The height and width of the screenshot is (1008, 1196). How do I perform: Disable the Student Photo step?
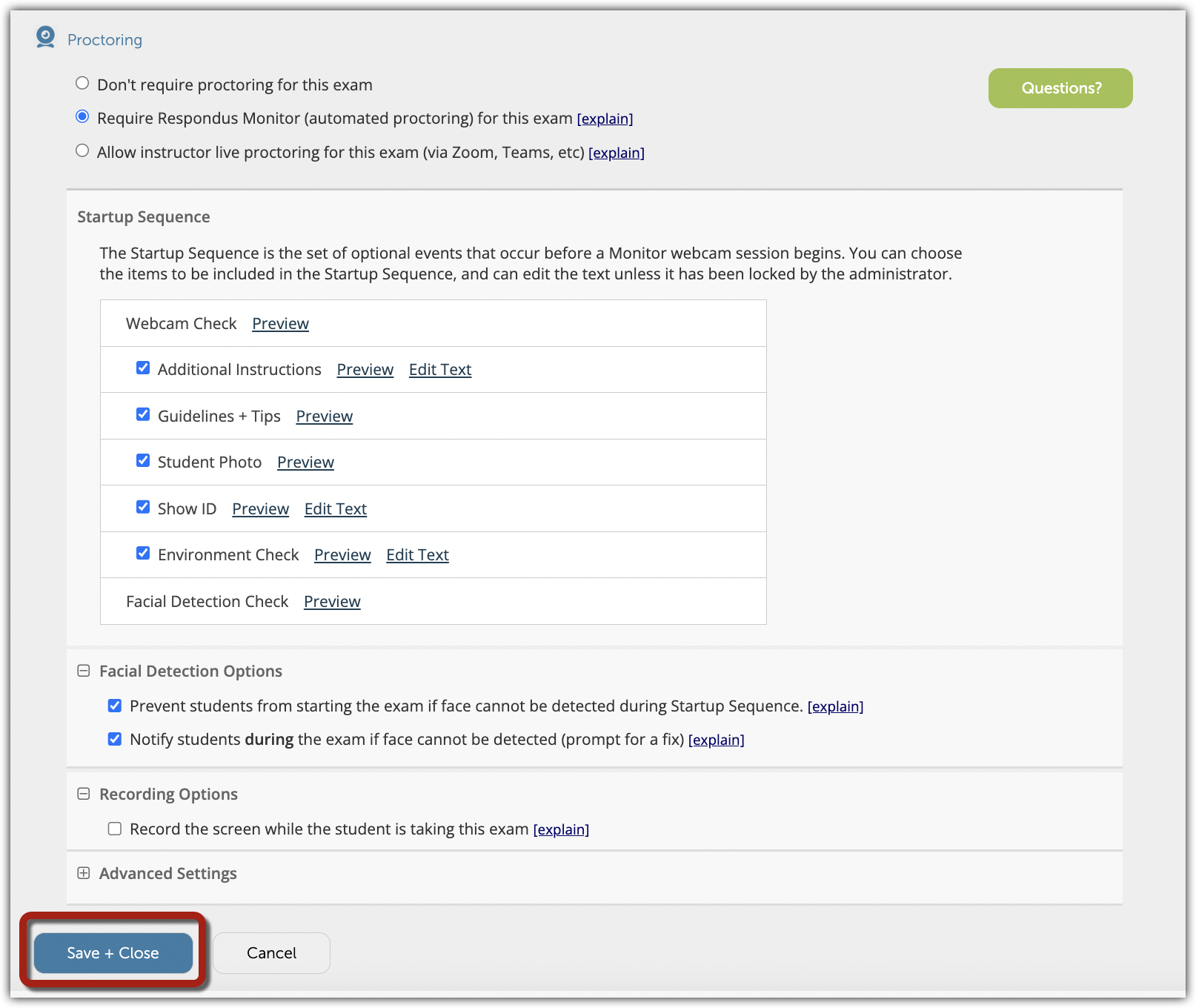coord(142,460)
